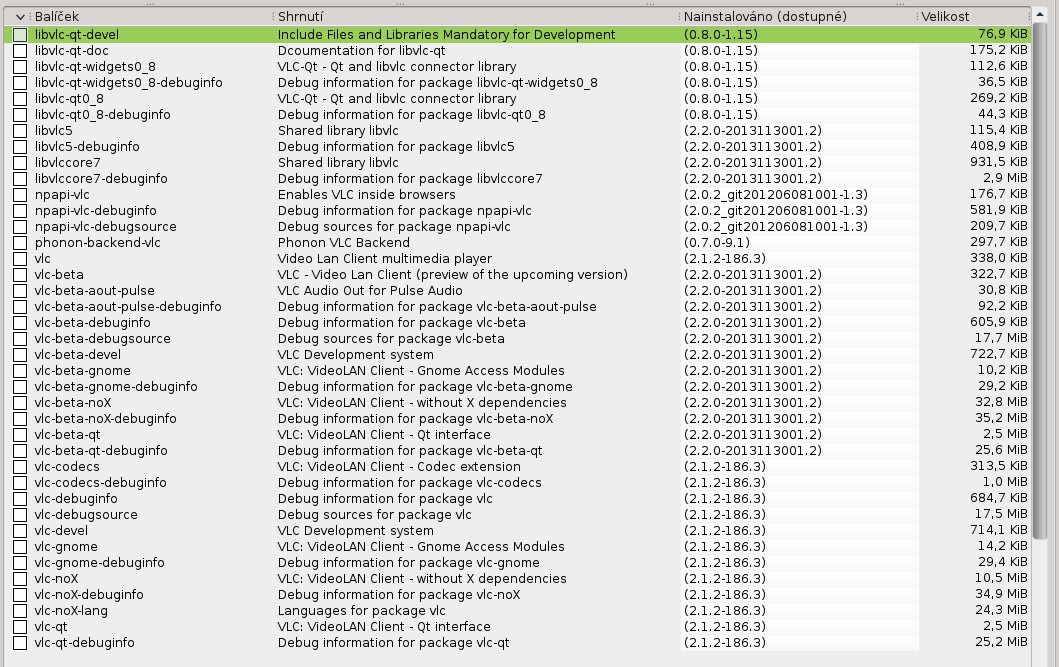Select the libvlccore7-debuginfo package name
The height and width of the screenshot is (667, 1059).
(x=101, y=179)
